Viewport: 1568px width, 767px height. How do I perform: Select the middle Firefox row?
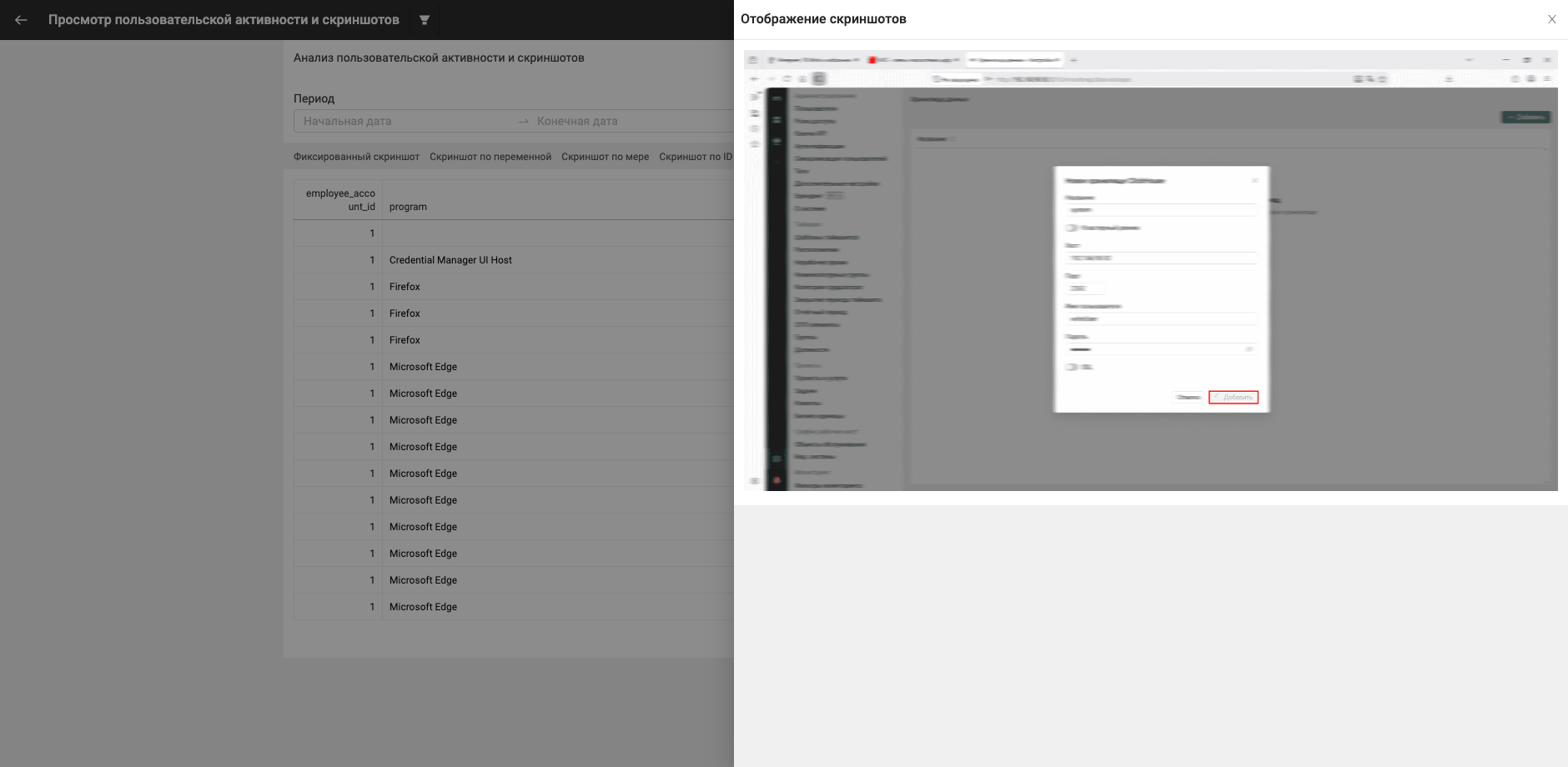514,313
